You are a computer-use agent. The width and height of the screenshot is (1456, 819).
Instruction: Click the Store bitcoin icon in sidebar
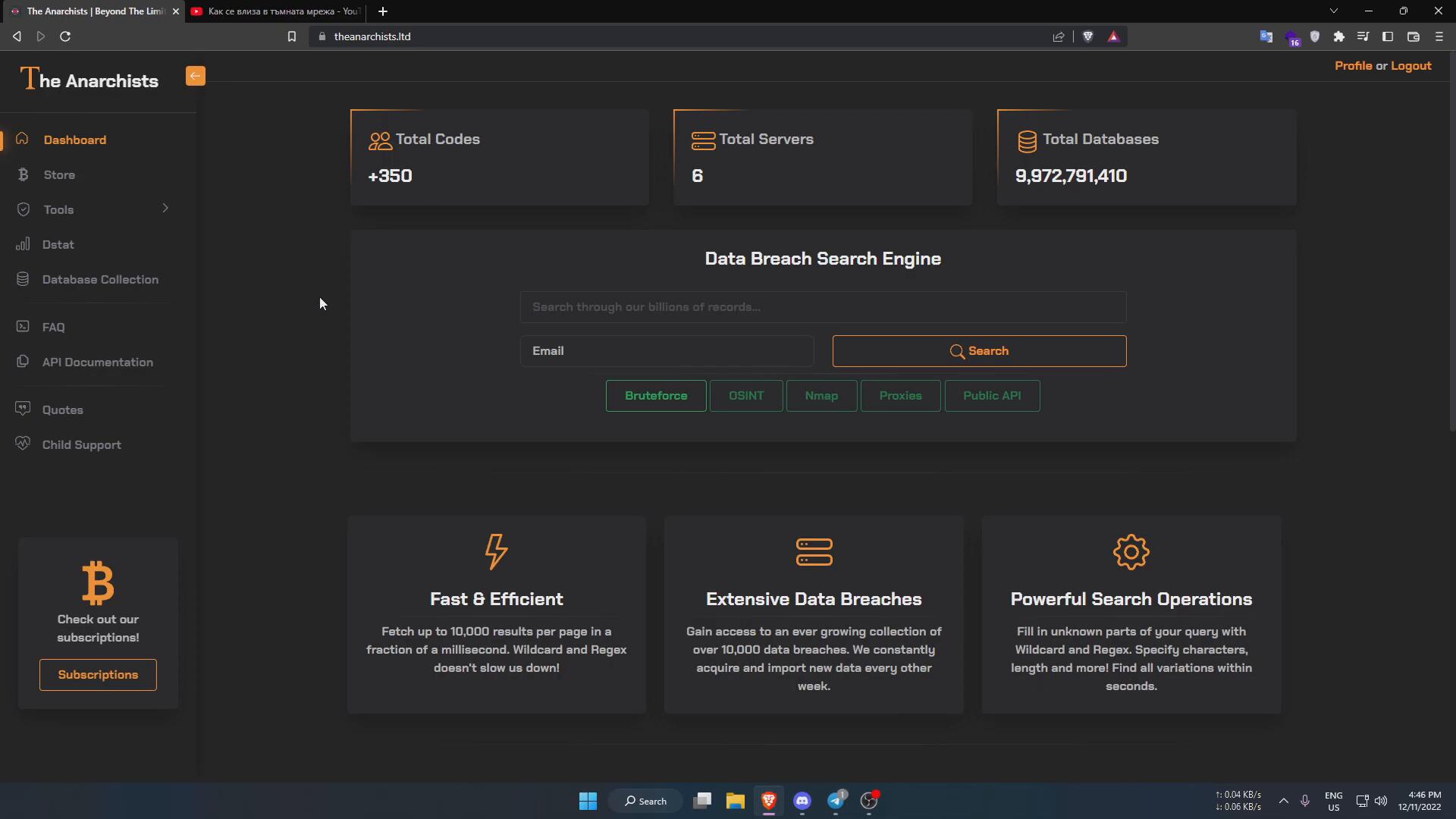pyautogui.click(x=23, y=174)
